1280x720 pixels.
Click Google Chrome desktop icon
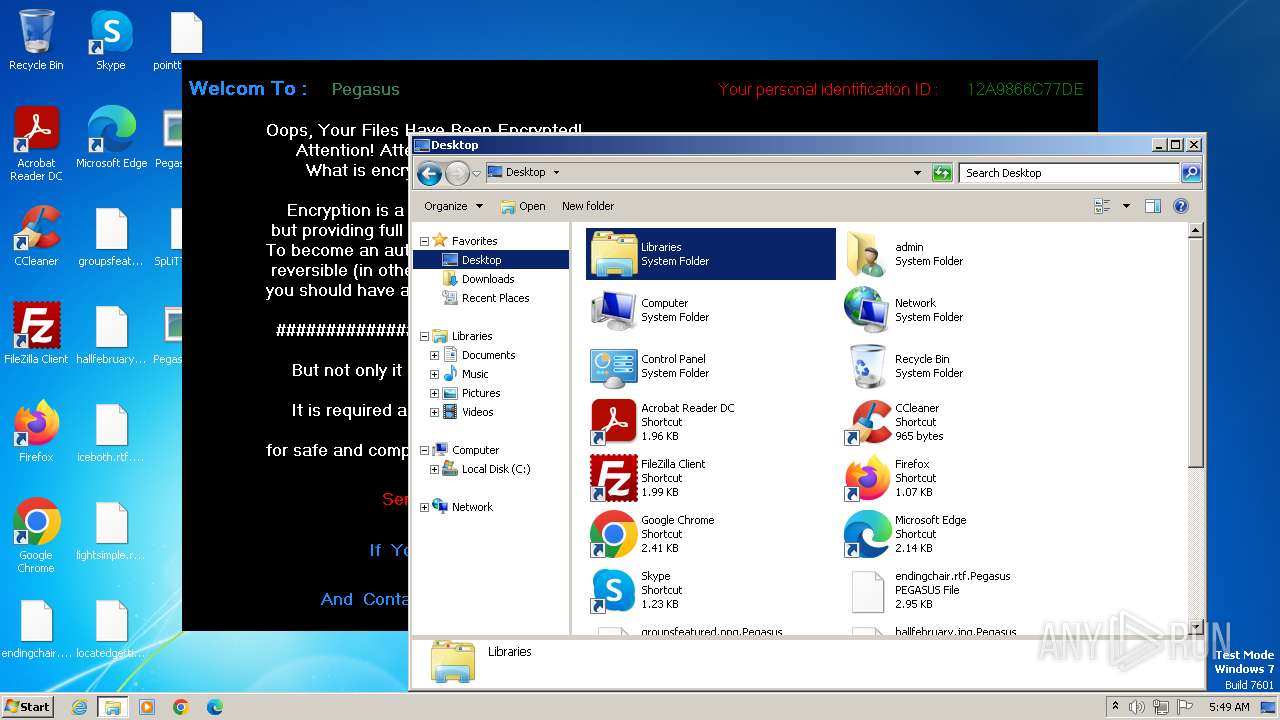point(36,535)
